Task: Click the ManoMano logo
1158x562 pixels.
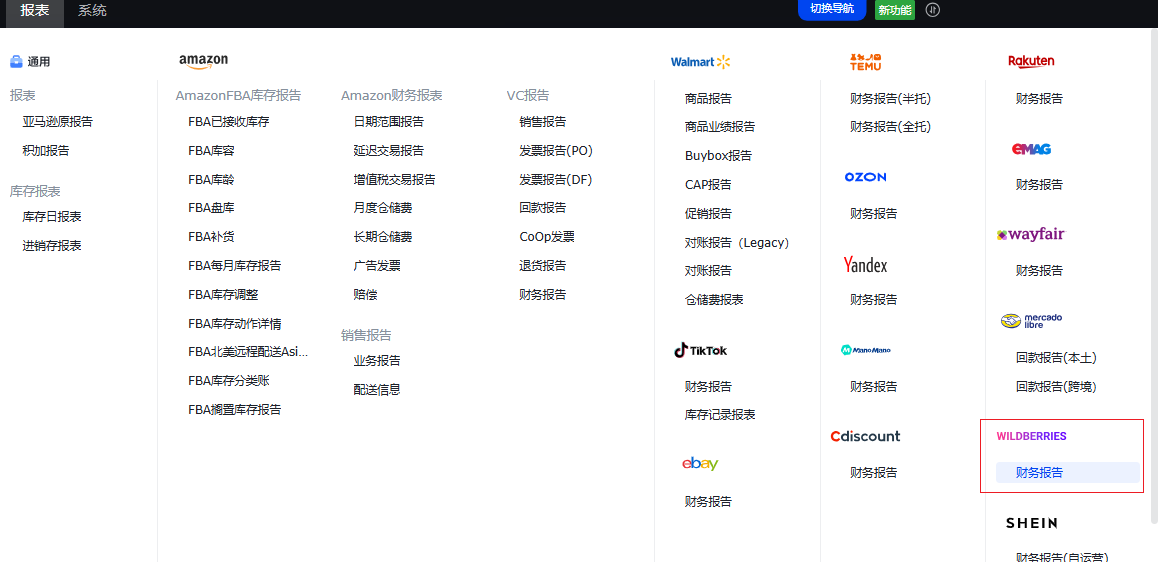Action: pos(866,350)
